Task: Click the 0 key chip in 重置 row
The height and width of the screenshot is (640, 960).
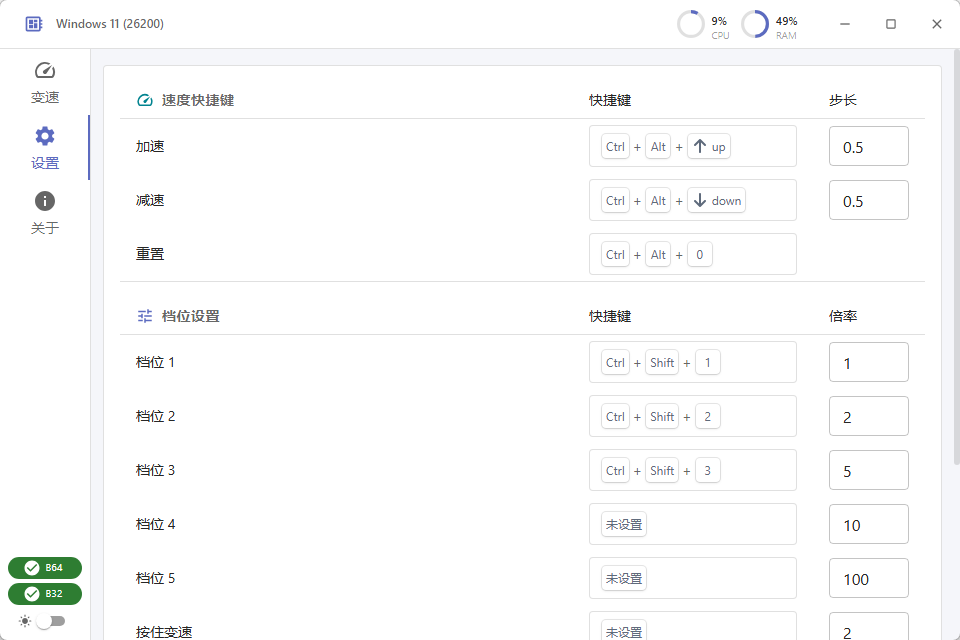Action: (x=700, y=254)
